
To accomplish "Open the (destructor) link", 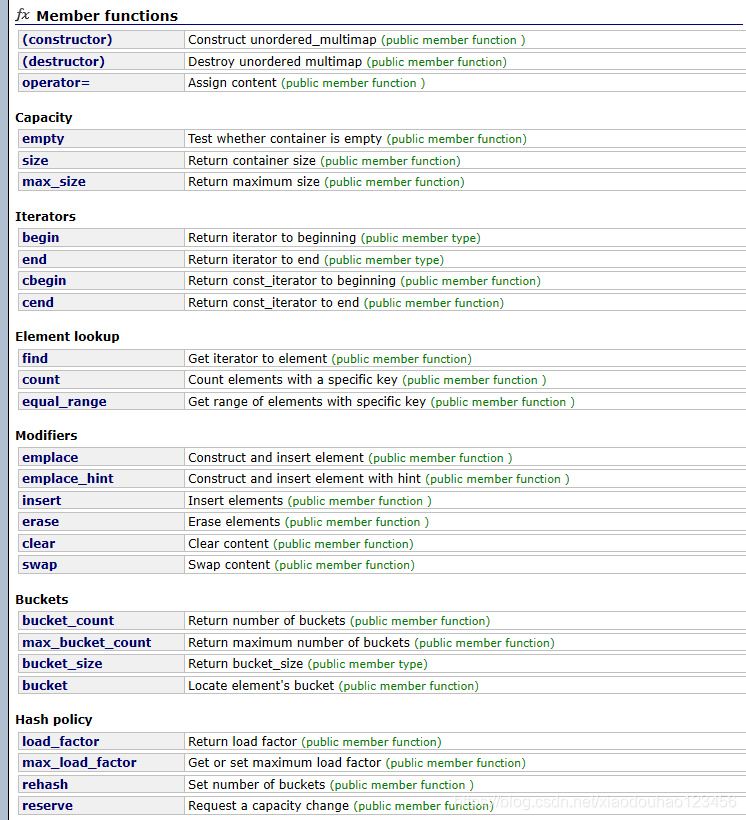I will pos(63,62).
